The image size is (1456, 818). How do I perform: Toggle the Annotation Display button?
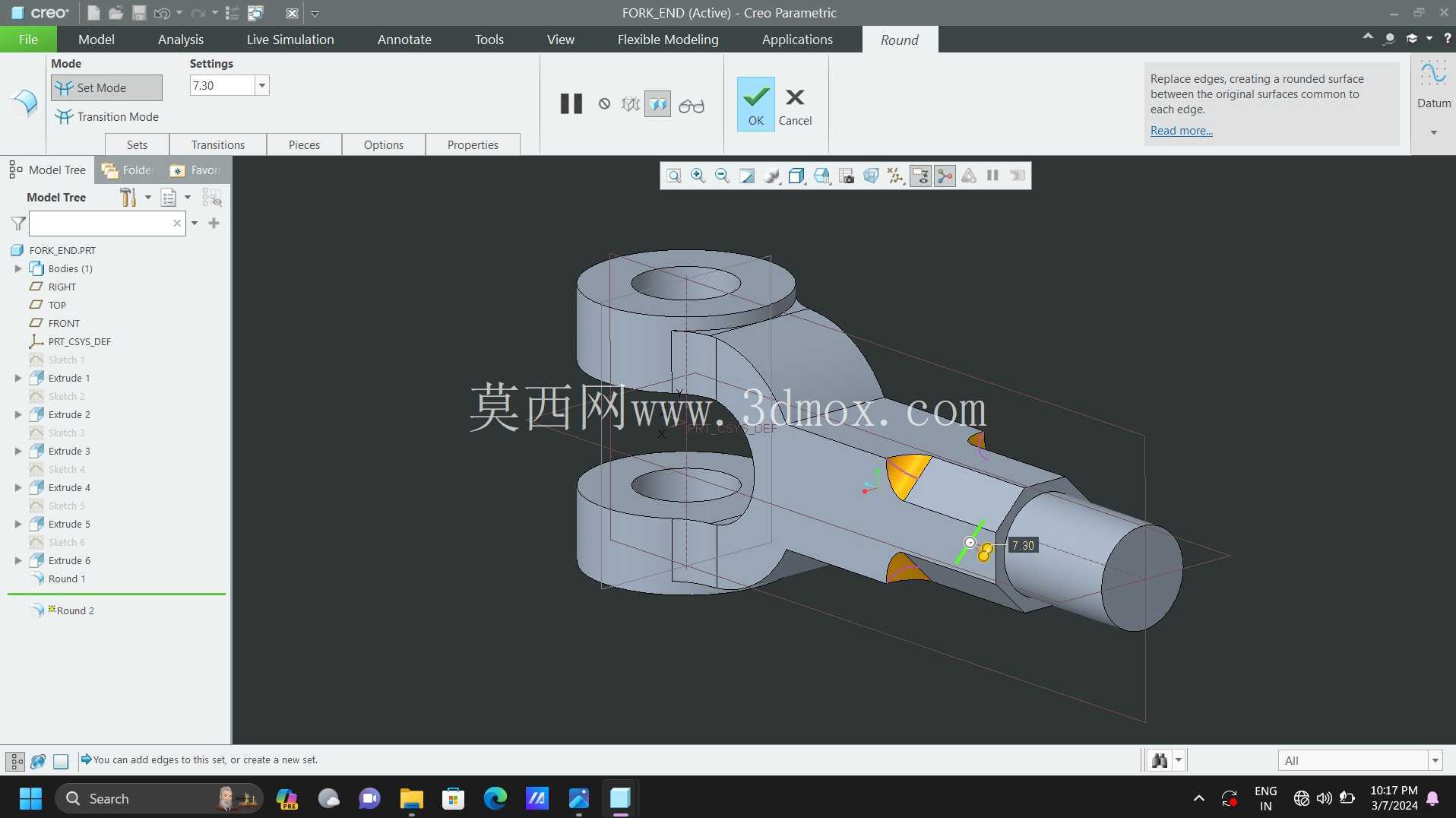point(920,176)
